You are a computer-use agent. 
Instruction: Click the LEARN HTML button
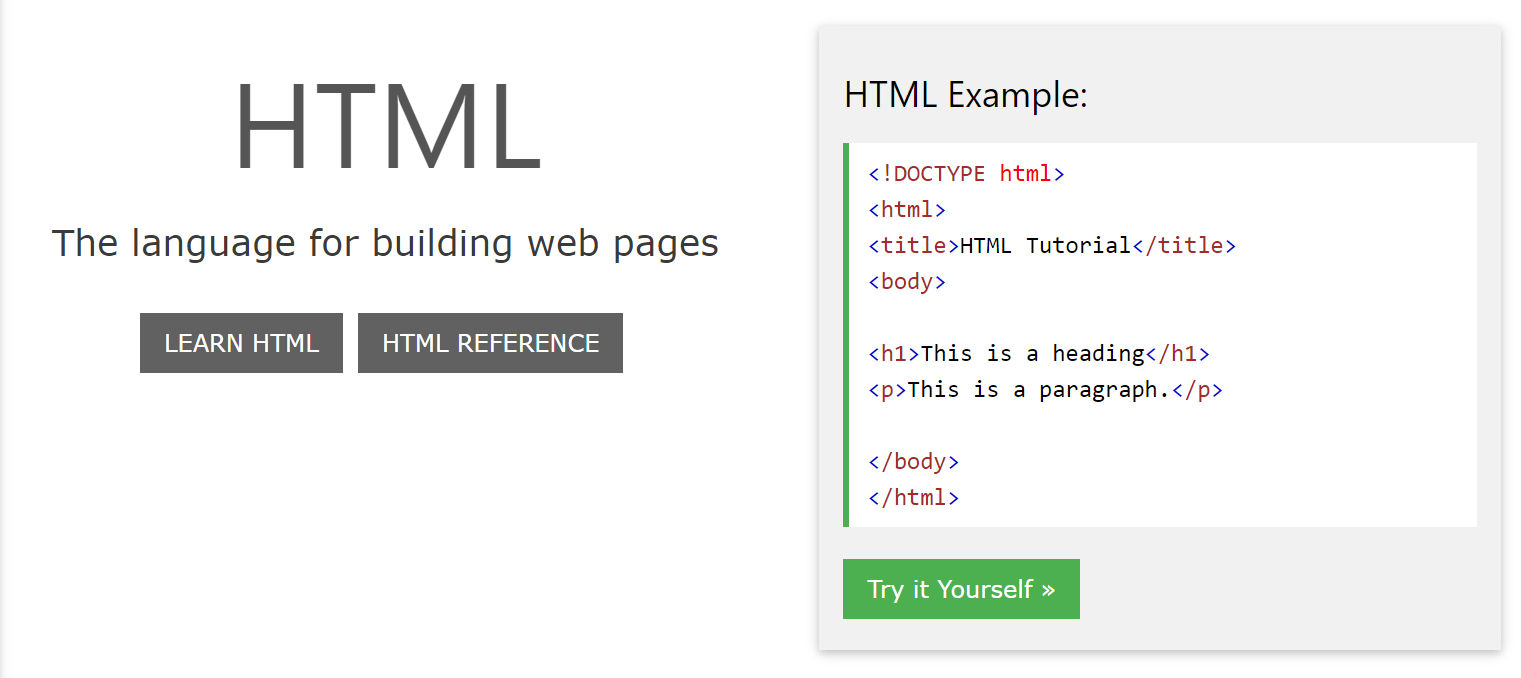[241, 343]
